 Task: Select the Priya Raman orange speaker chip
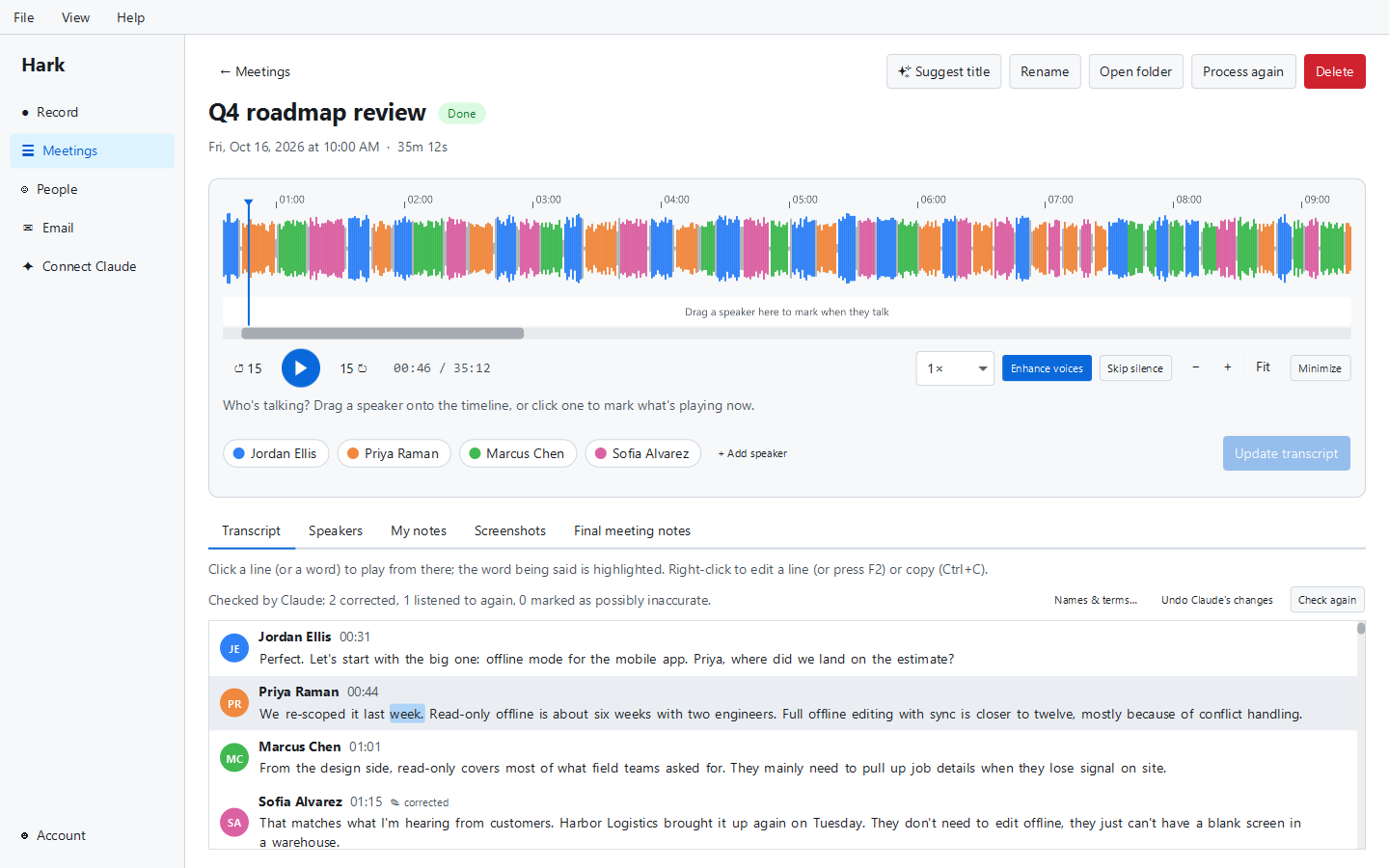coord(394,453)
